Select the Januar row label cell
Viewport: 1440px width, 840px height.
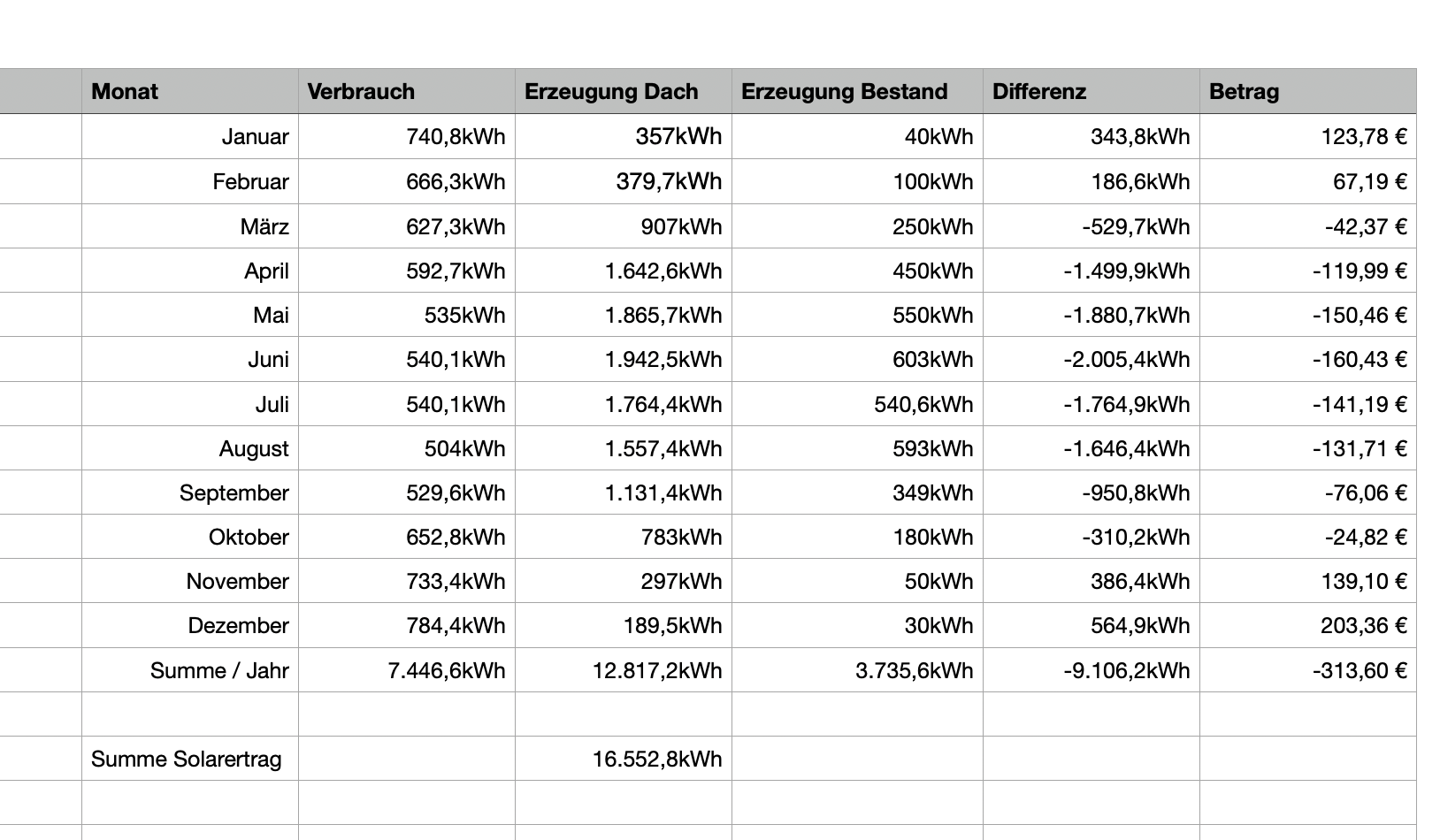tap(189, 137)
